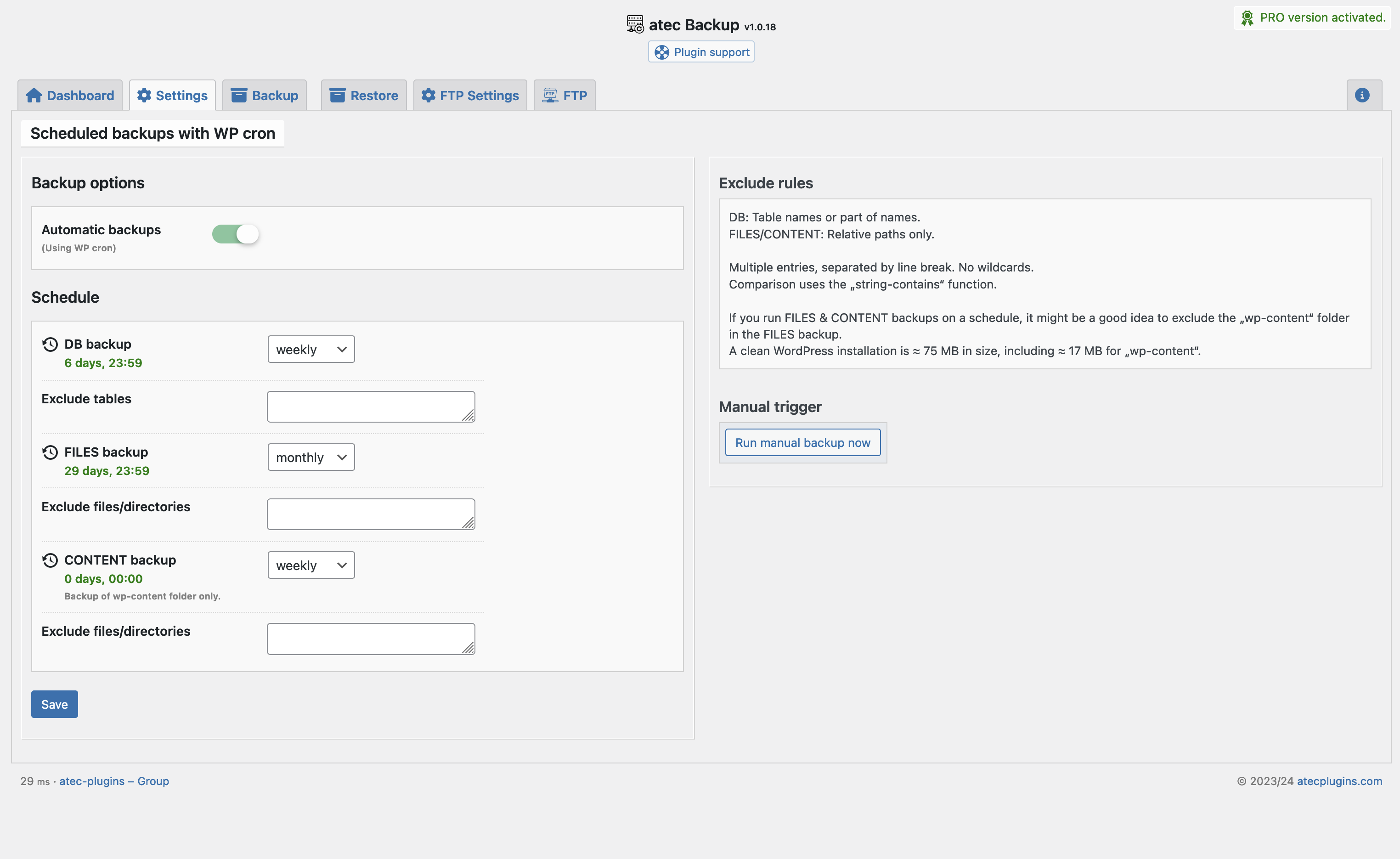The height and width of the screenshot is (859, 1400).
Task: Click the Settings tab gear icon
Action: pyautogui.click(x=144, y=95)
